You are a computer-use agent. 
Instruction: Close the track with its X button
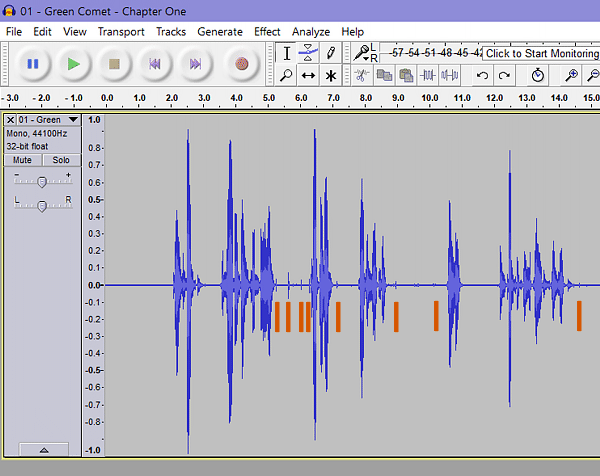coord(10,120)
